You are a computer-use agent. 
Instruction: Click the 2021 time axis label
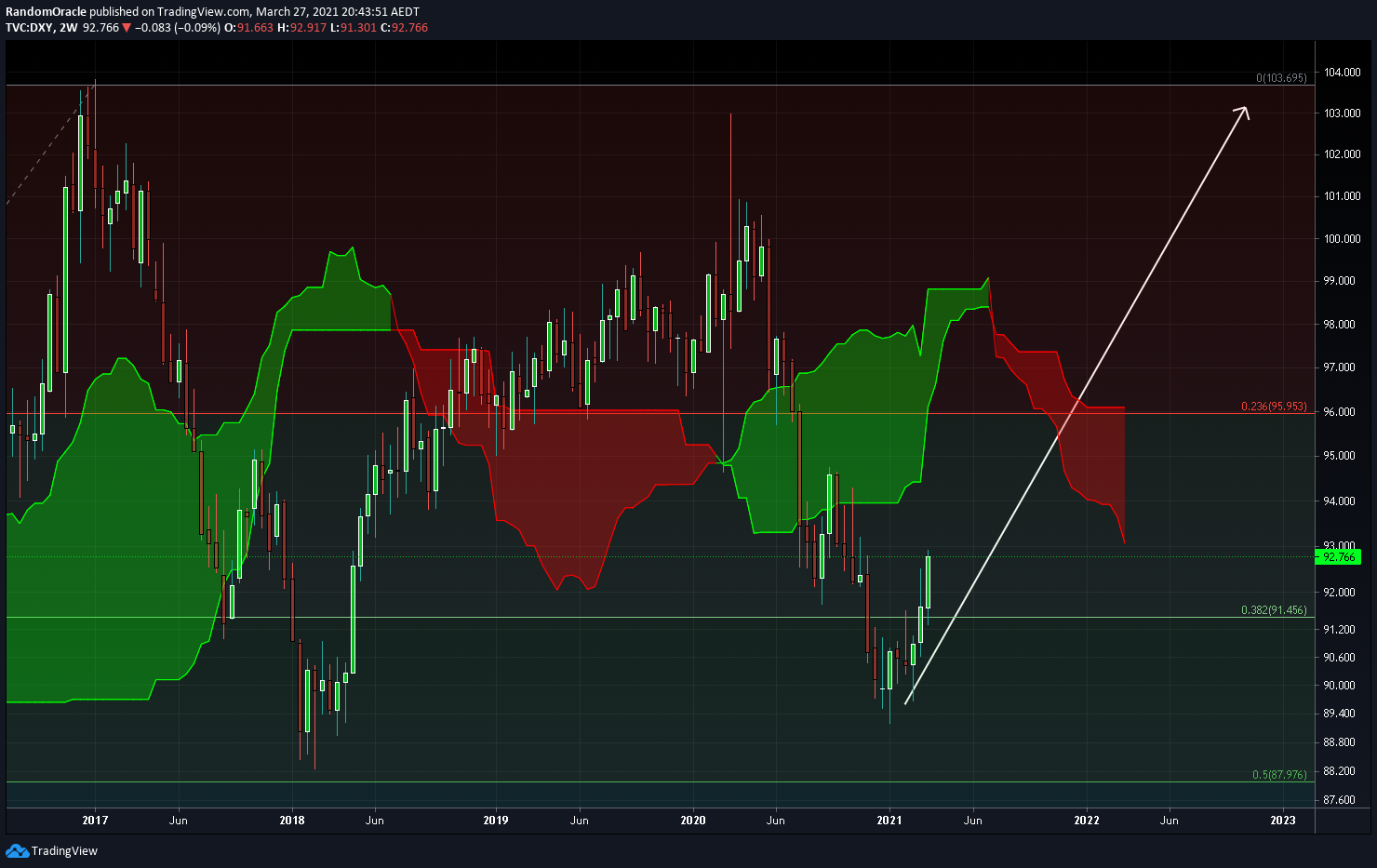coord(890,821)
